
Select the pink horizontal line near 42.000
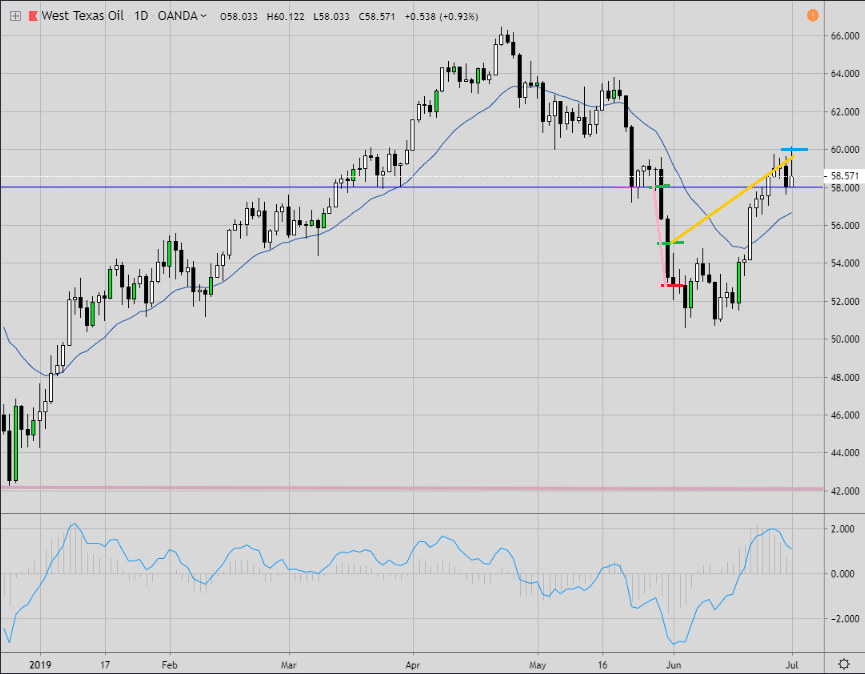click(x=412, y=489)
